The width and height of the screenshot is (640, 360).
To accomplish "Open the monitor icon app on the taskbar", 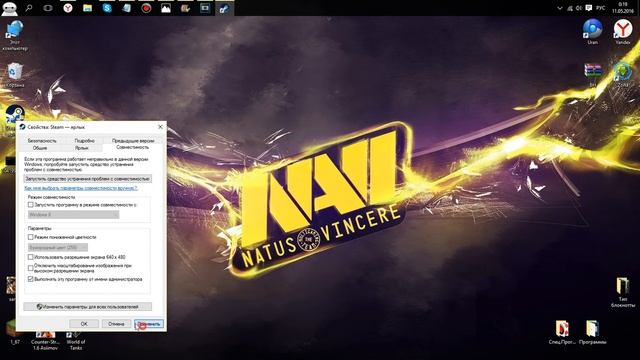I will (x=205, y=8).
